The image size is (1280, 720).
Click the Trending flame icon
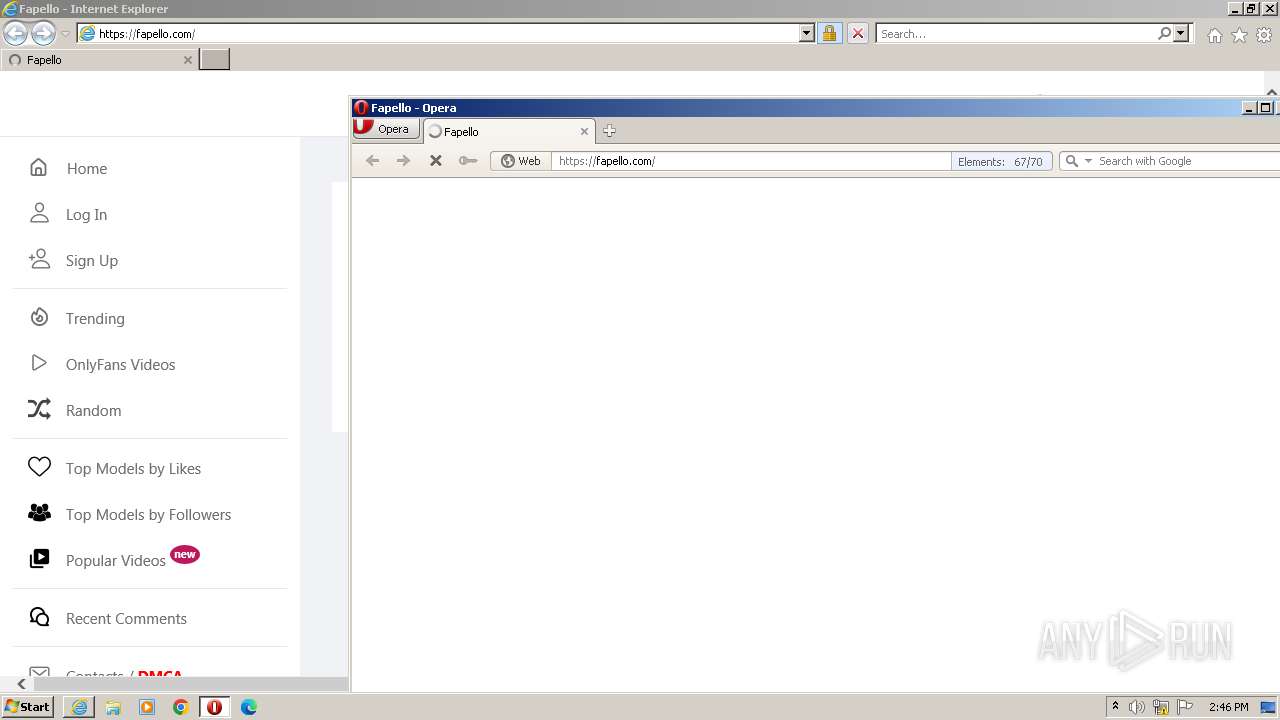coord(39,317)
